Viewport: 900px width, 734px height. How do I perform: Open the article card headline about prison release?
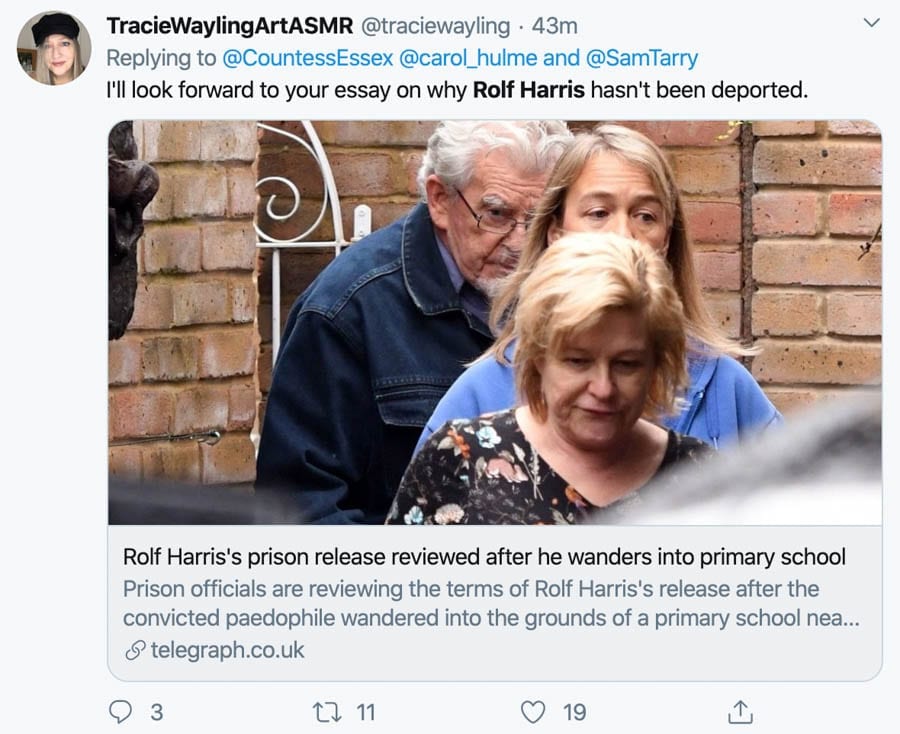click(x=484, y=556)
